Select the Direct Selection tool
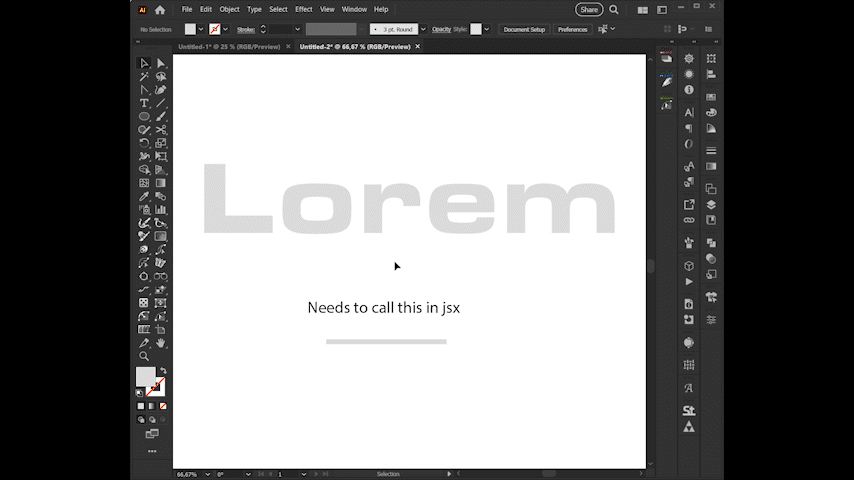Viewport: 854px width, 480px height. (161, 63)
